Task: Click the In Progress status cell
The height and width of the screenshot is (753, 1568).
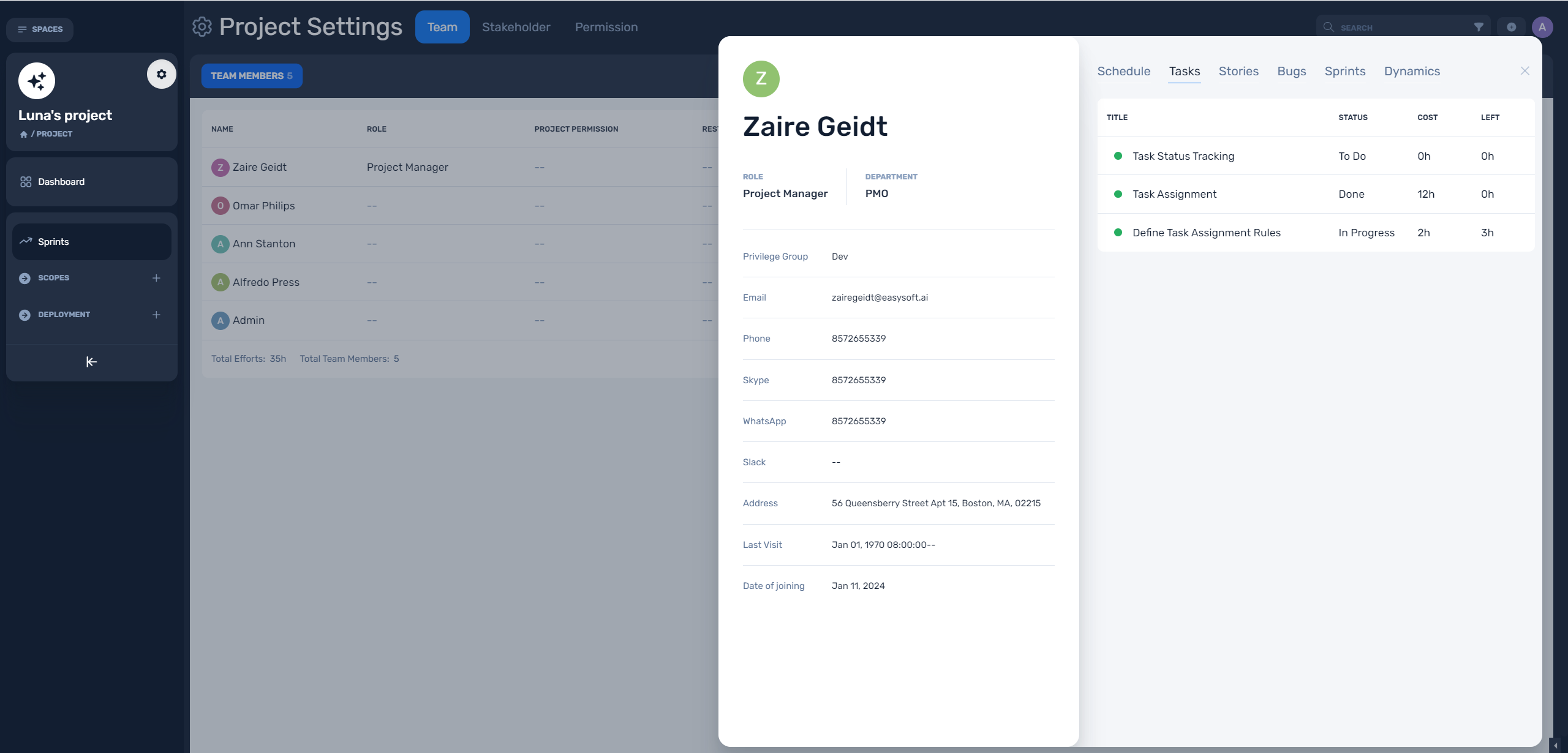Action: (x=1366, y=233)
